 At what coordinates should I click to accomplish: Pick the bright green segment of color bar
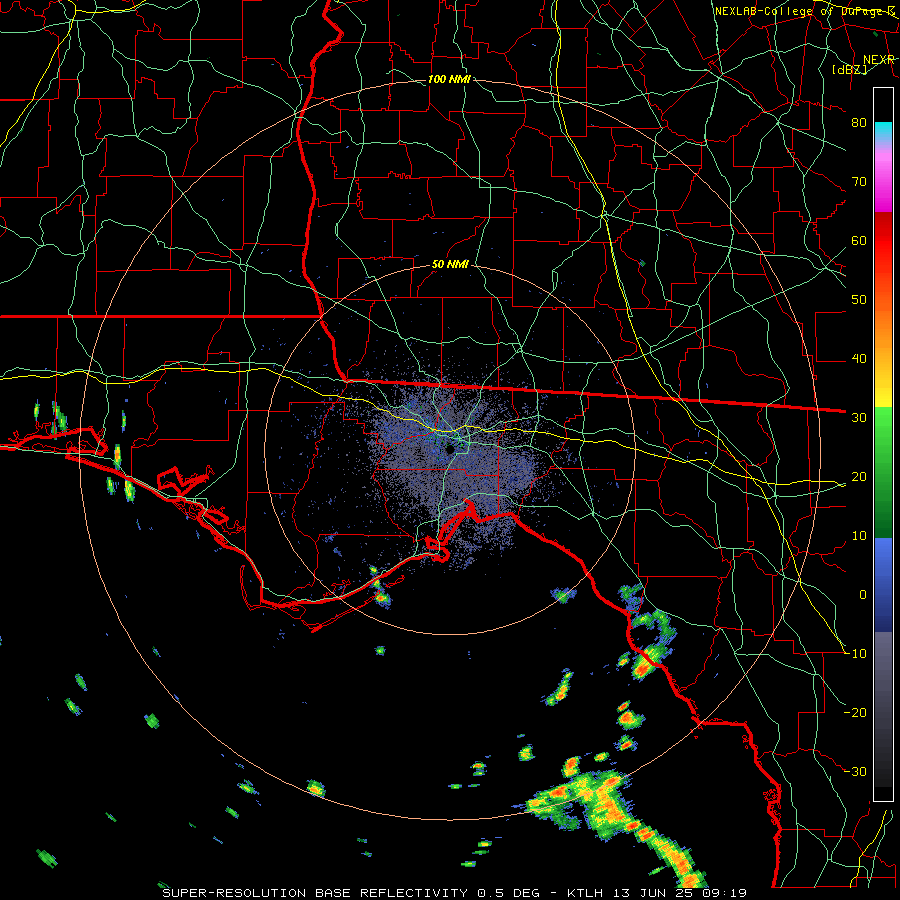coord(883,430)
